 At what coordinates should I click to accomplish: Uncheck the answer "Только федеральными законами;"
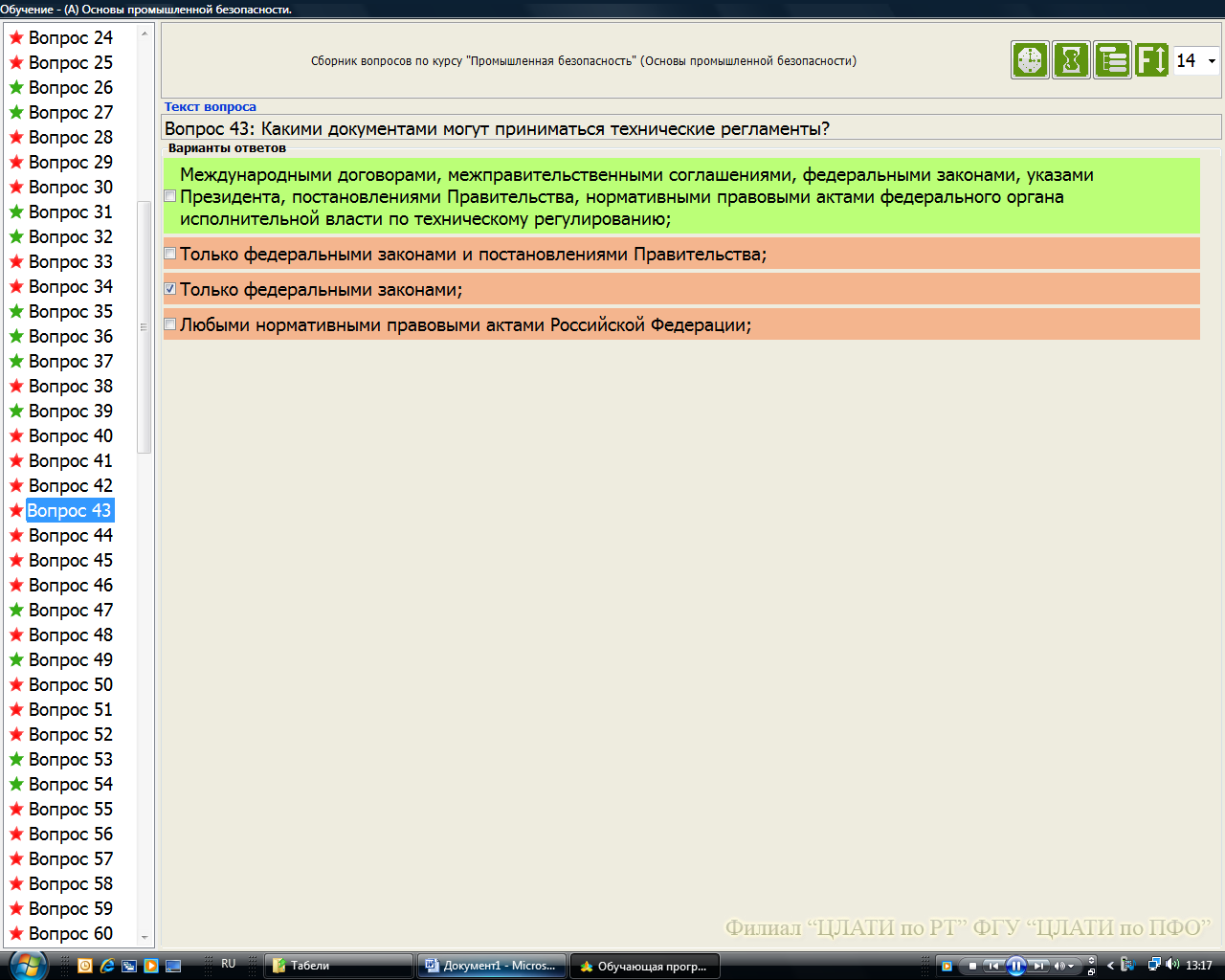point(169,289)
